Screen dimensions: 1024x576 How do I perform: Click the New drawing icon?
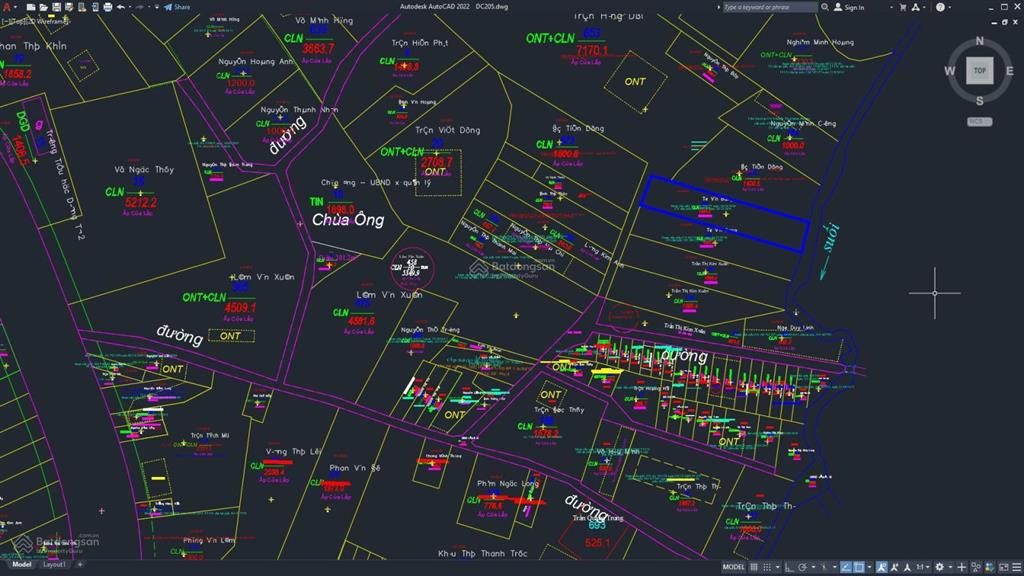(x=31, y=7)
